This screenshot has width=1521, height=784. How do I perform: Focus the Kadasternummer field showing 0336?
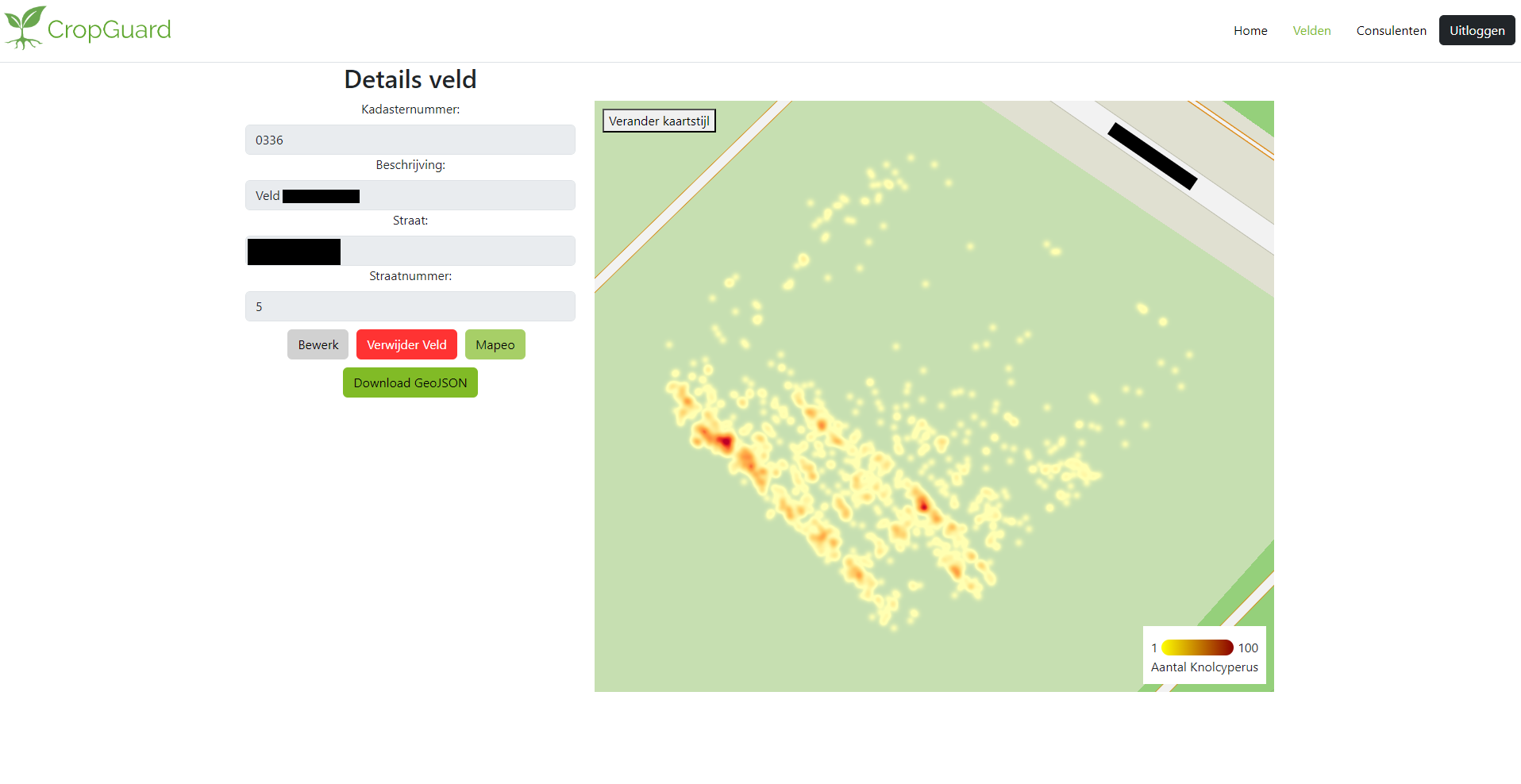click(x=410, y=140)
